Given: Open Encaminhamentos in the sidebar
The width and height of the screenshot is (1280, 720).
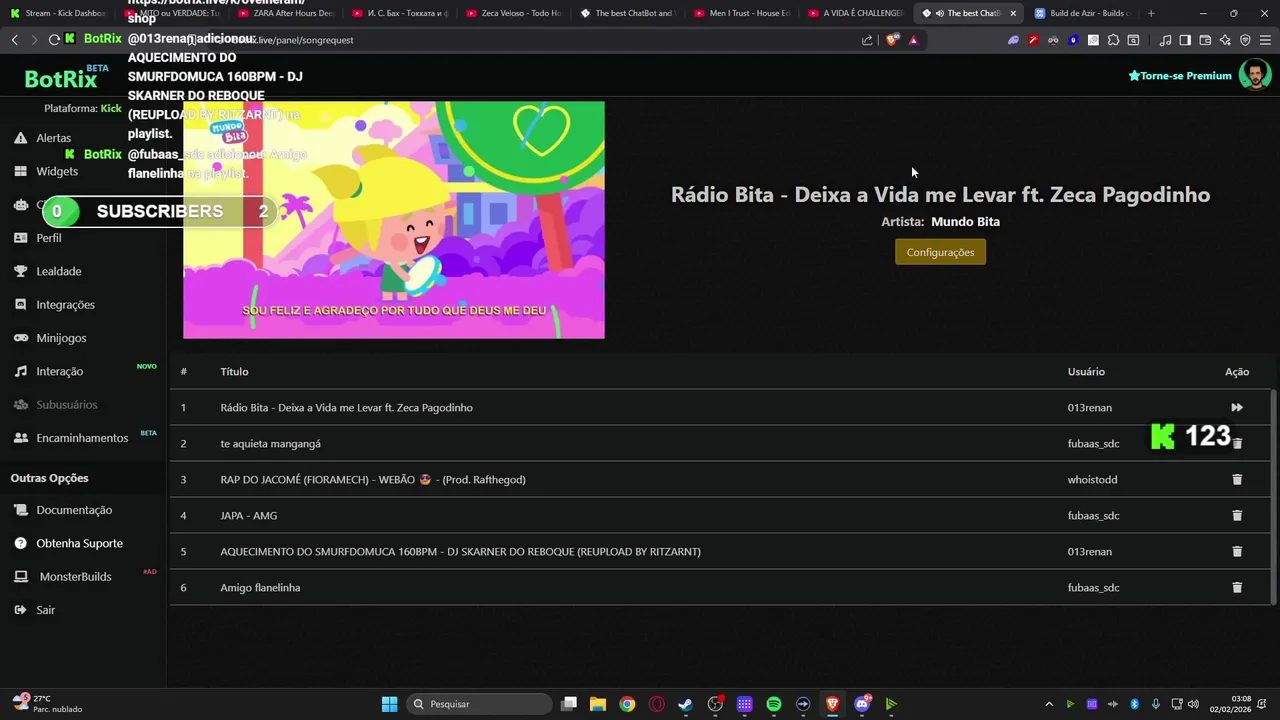Looking at the screenshot, I should point(83,438).
